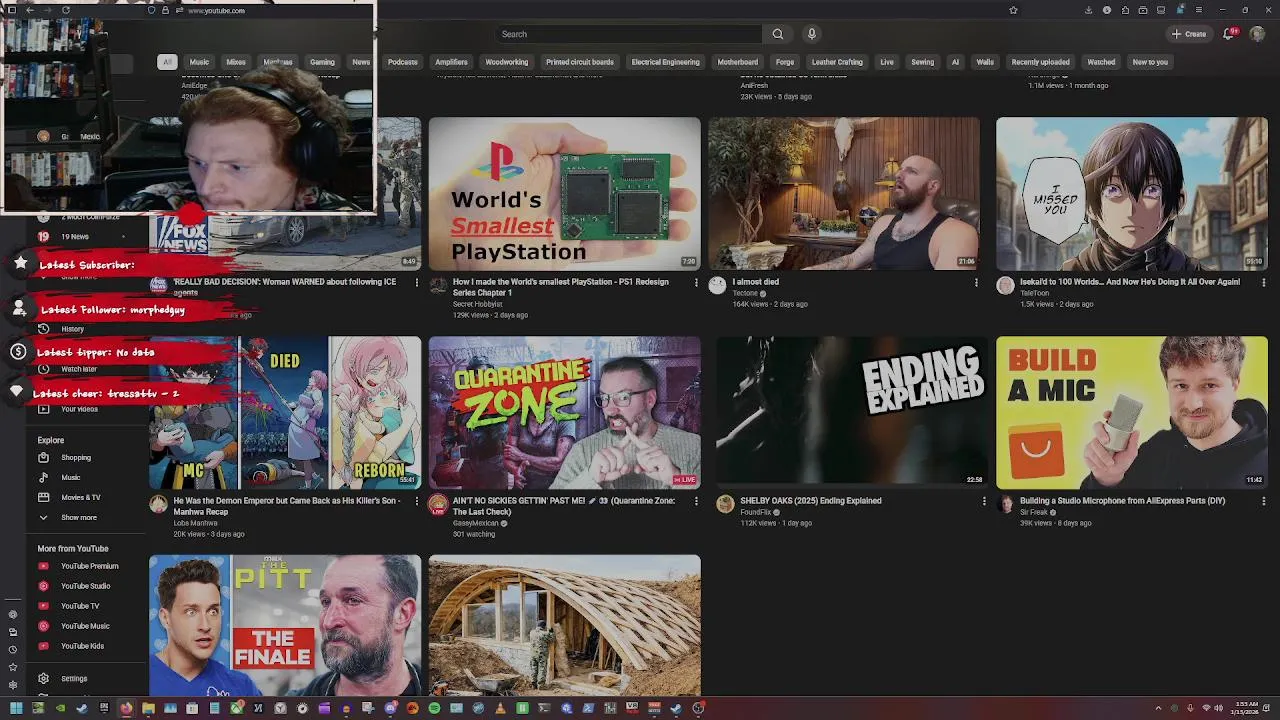Select the Podcasts filter chip
The width and height of the screenshot is (1280, 720).
pyautogui.click(x=402, y=62)
